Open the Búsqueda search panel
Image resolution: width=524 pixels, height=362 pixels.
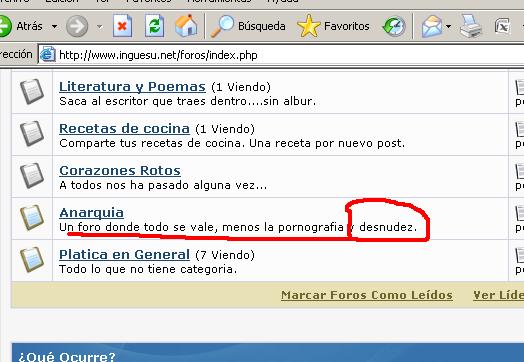pos(248,26)
